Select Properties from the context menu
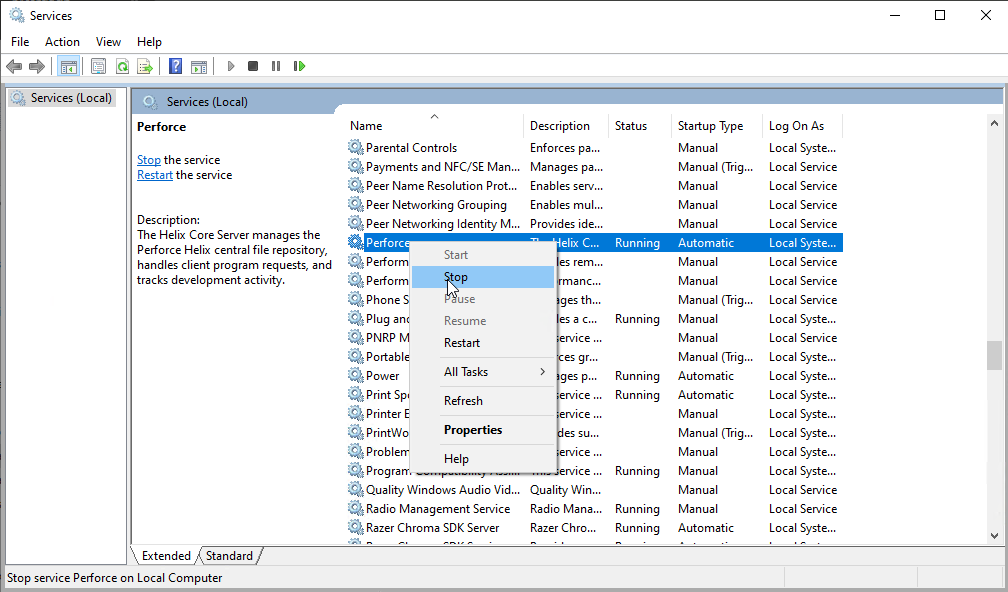The image size is (1008, 592). point(472,429)
